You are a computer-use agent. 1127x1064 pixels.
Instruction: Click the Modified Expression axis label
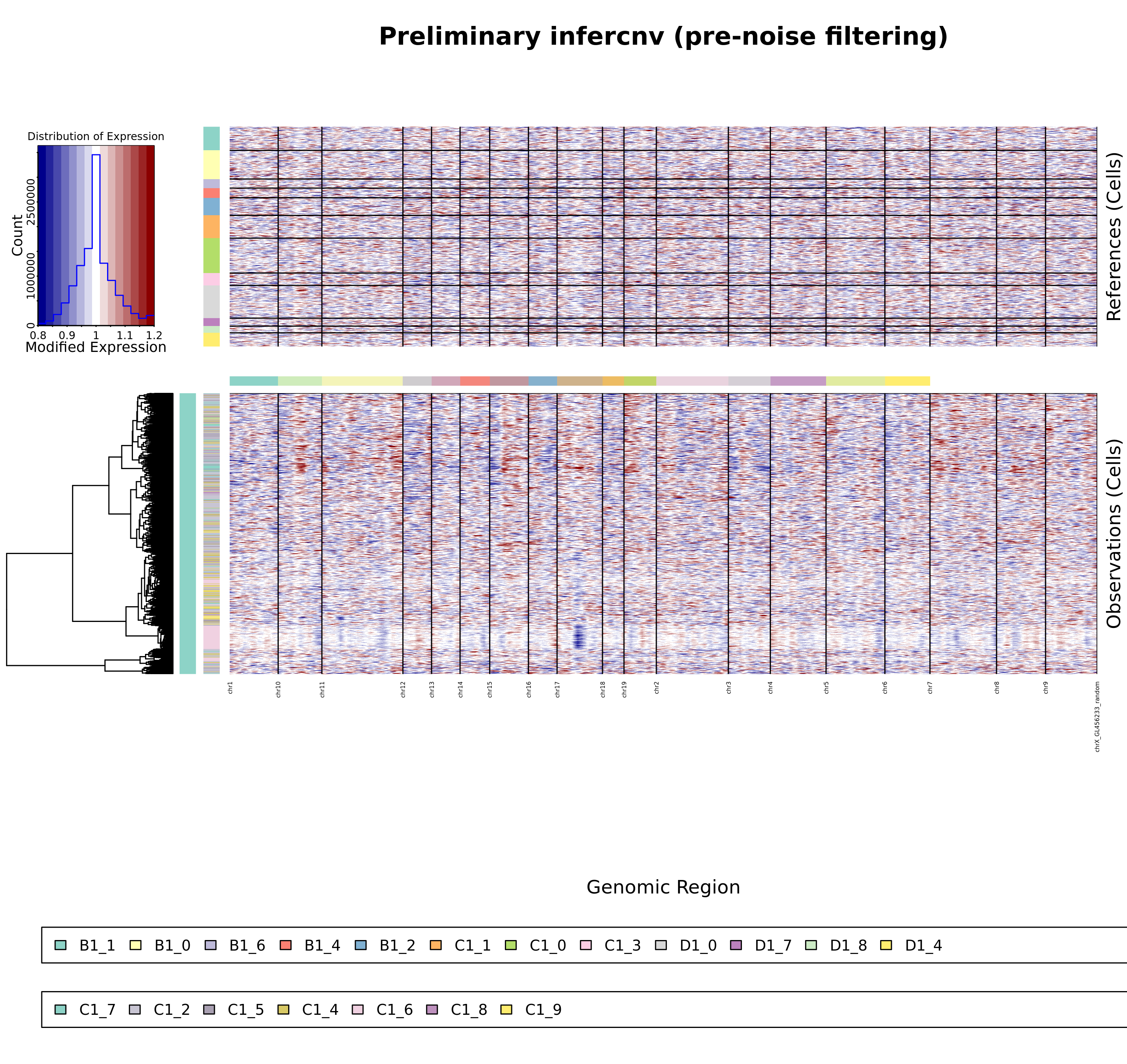96,347
